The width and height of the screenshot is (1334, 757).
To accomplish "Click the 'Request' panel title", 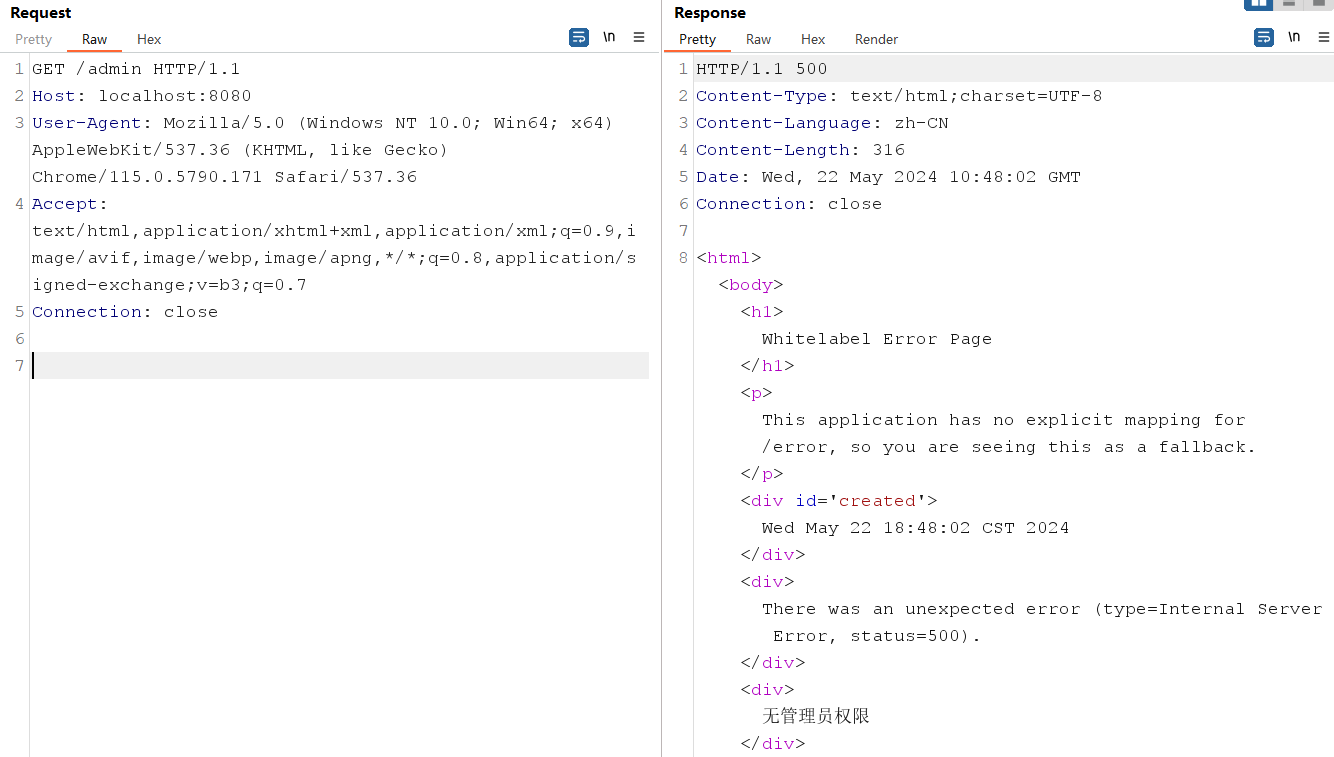I will [41, 13].
